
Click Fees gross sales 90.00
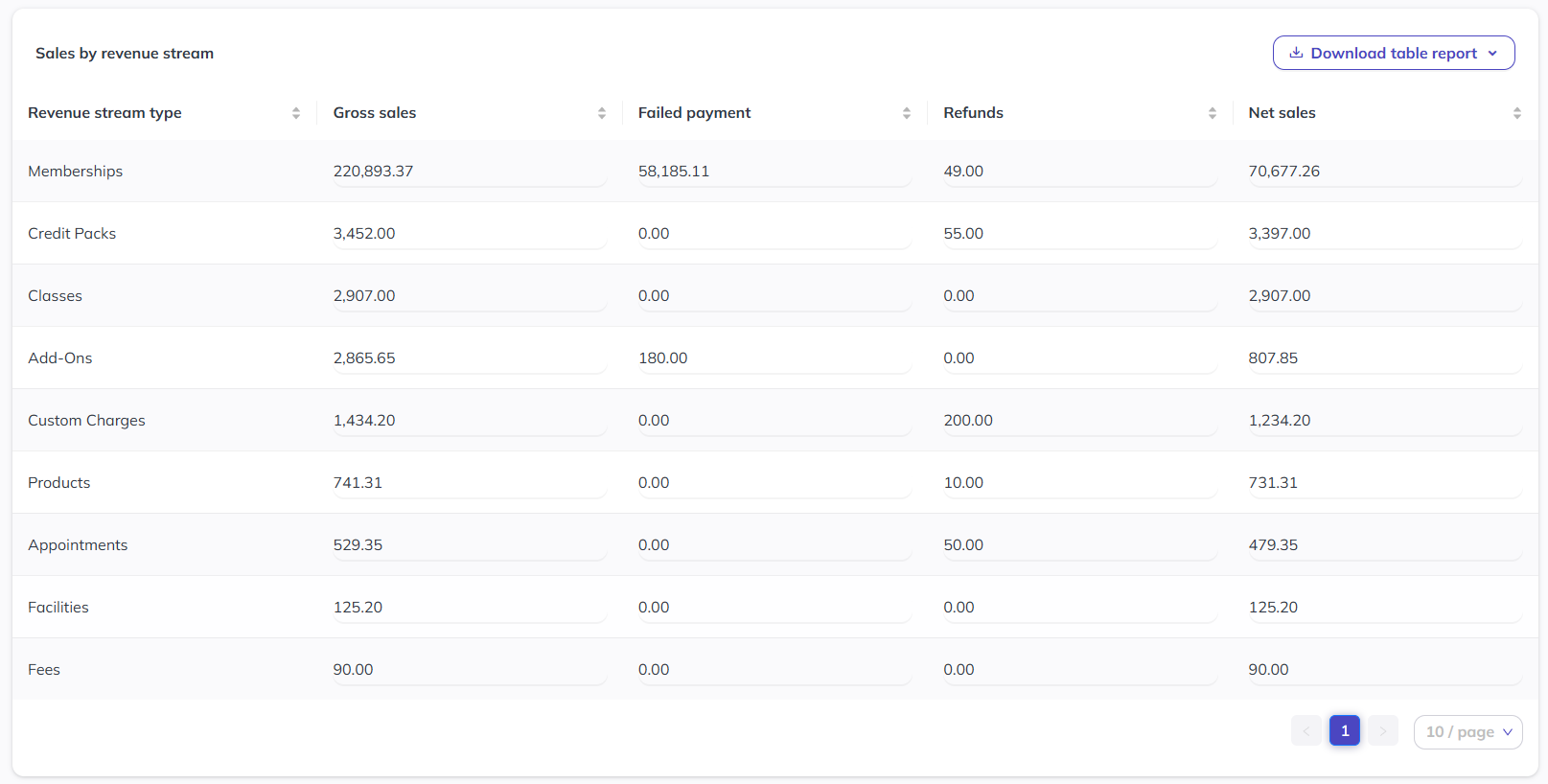tap(353, 669)
